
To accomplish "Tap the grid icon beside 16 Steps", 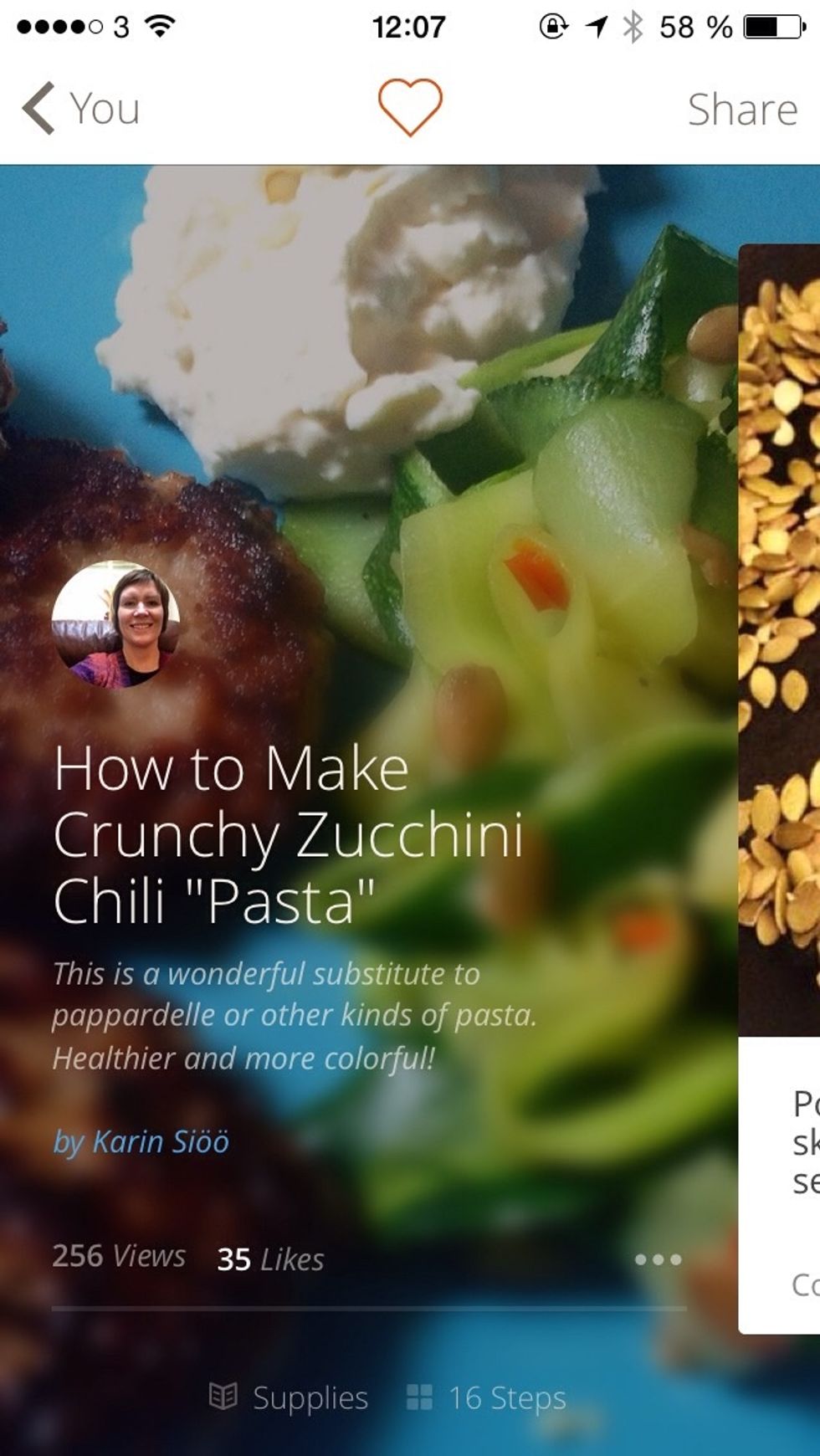I will click(x=419, y=1397).
